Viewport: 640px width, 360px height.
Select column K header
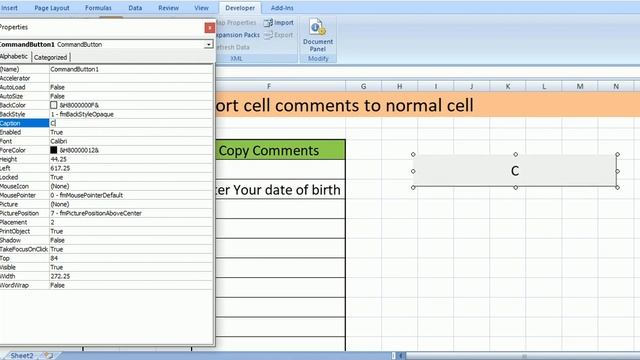tap(508, 86)
